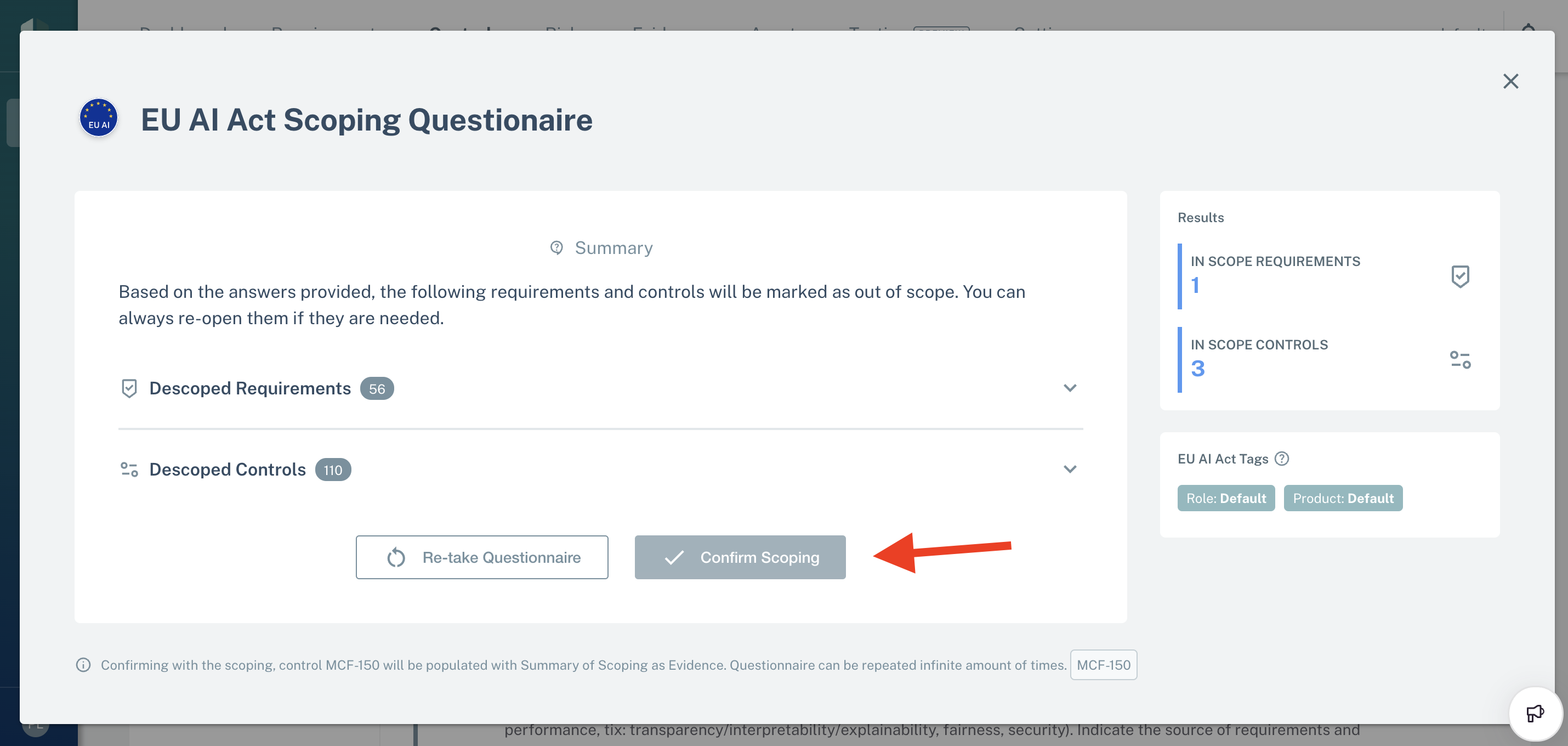Expand the Descoped Controls section
The height and width of the screenshot is (746, 1568).
pyautogui.click(x=1069, y=468)
